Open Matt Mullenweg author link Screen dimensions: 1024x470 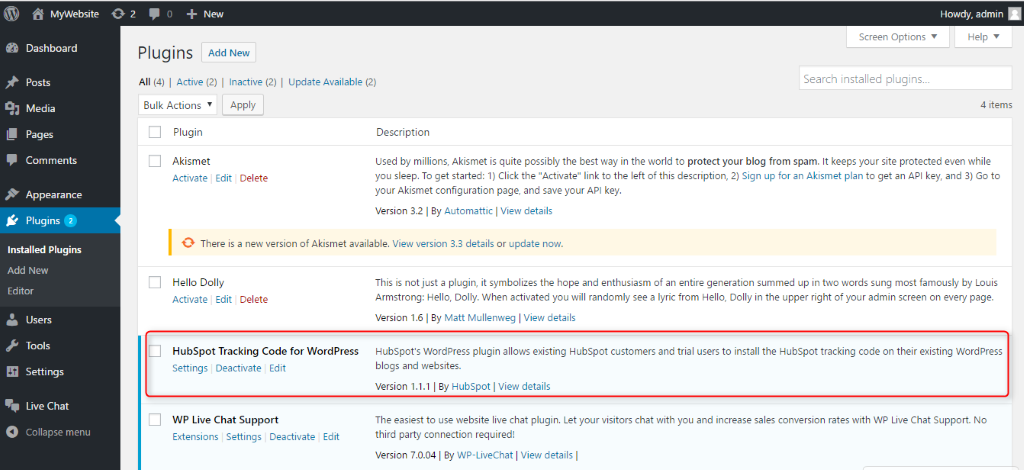click(481, 318)
